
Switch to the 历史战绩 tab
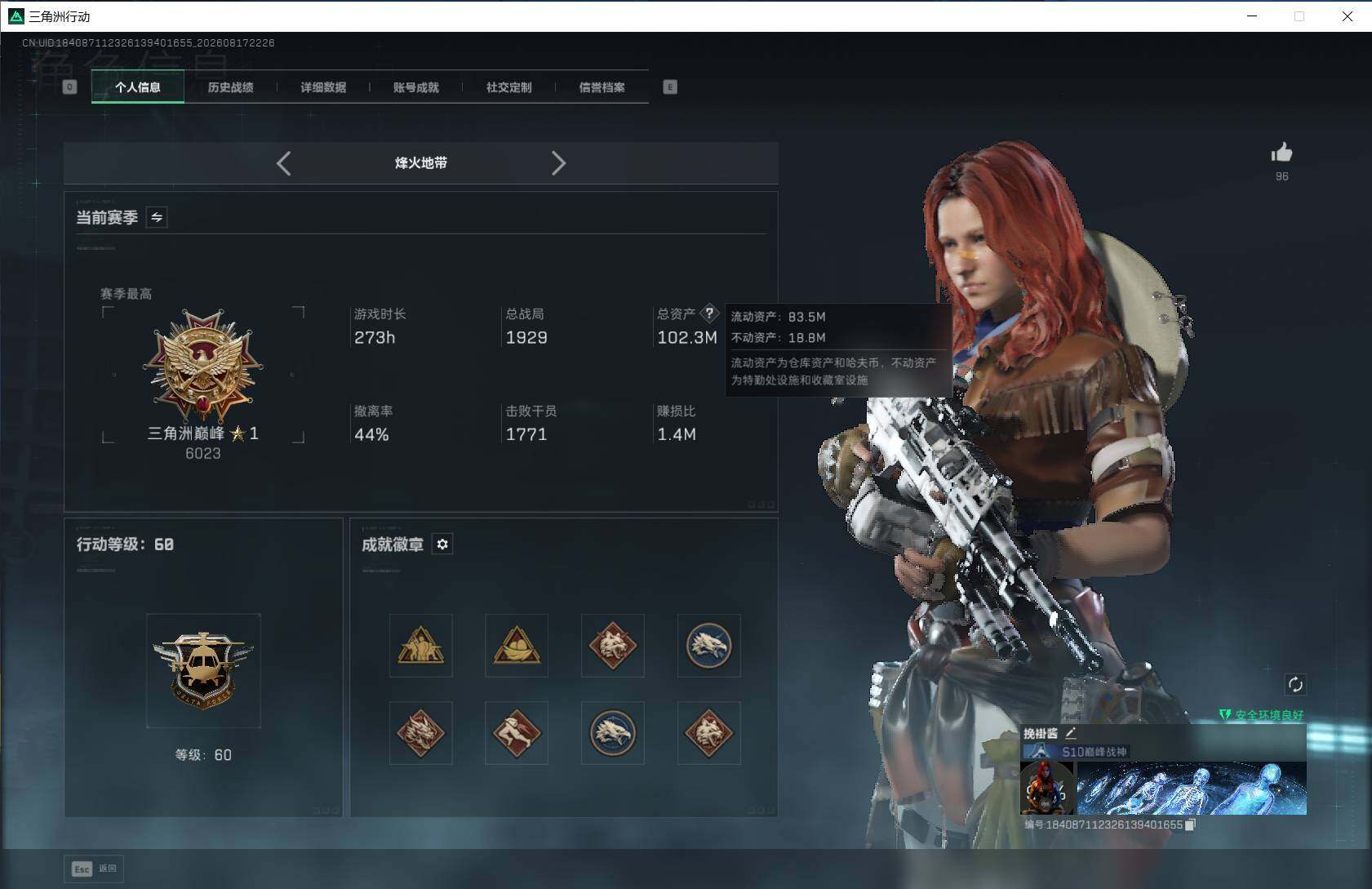point(230,87)
